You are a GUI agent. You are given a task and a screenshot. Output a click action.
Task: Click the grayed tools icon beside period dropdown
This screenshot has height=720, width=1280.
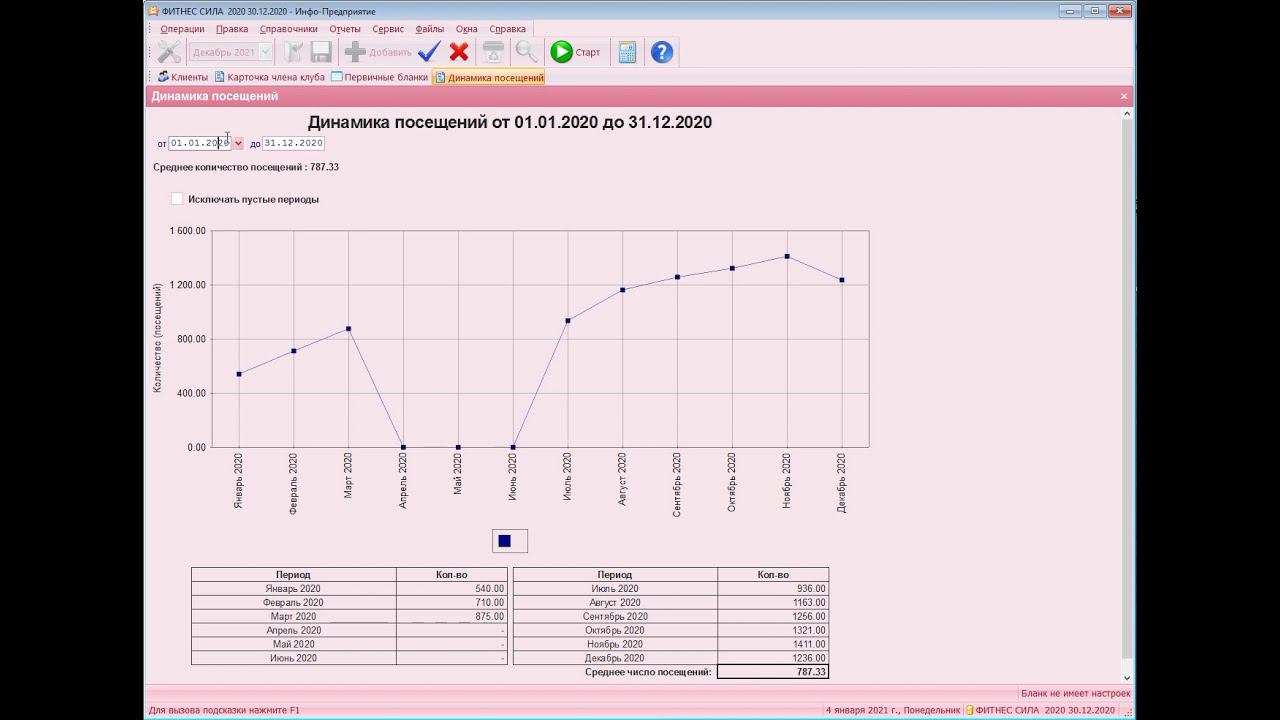coord(293,52)
